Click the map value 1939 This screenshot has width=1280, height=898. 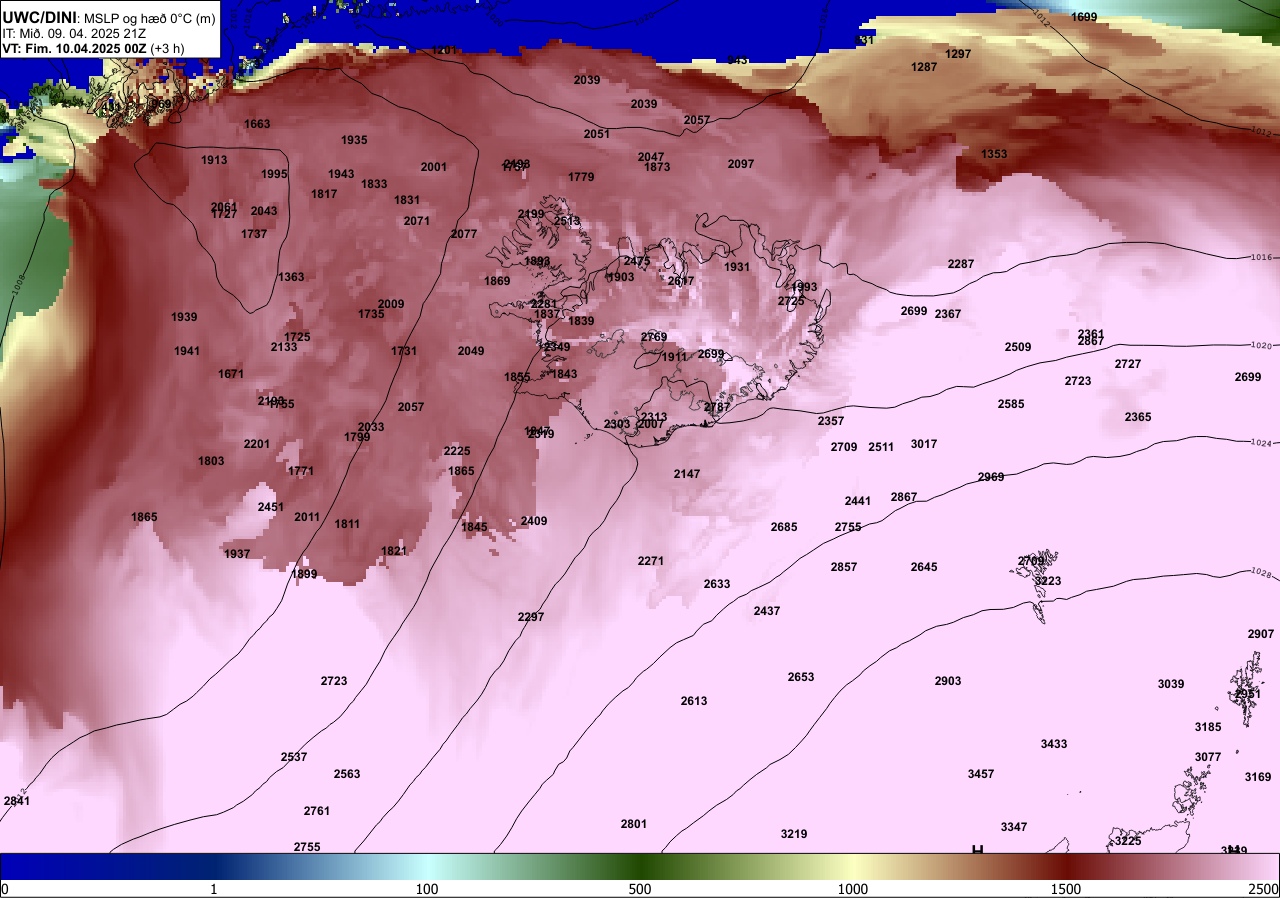click(x=184, y=317)
